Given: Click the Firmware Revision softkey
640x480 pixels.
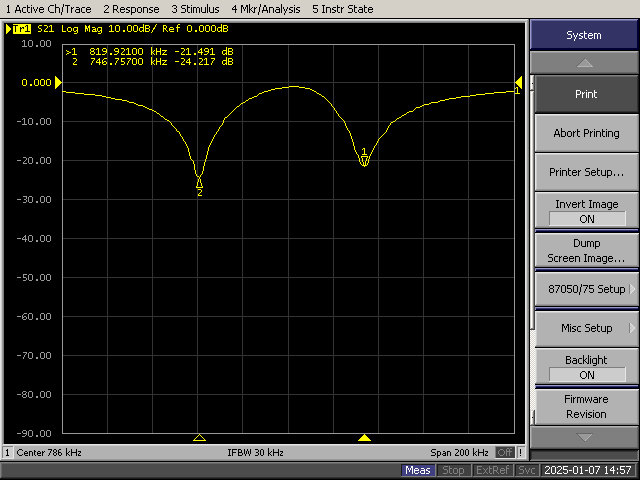Looking at the screenshot, I should click(x=586, y=407).
